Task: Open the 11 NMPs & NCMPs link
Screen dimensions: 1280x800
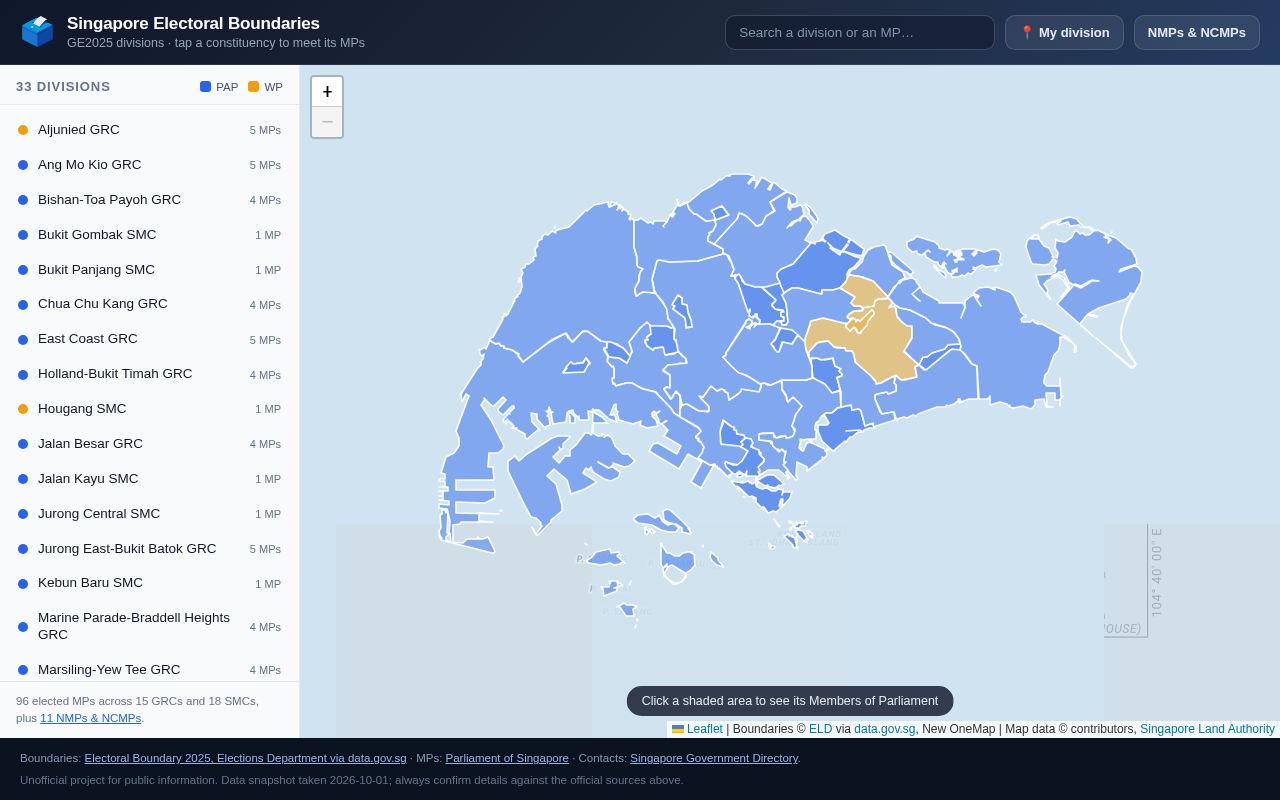Action: click(90, 718)
